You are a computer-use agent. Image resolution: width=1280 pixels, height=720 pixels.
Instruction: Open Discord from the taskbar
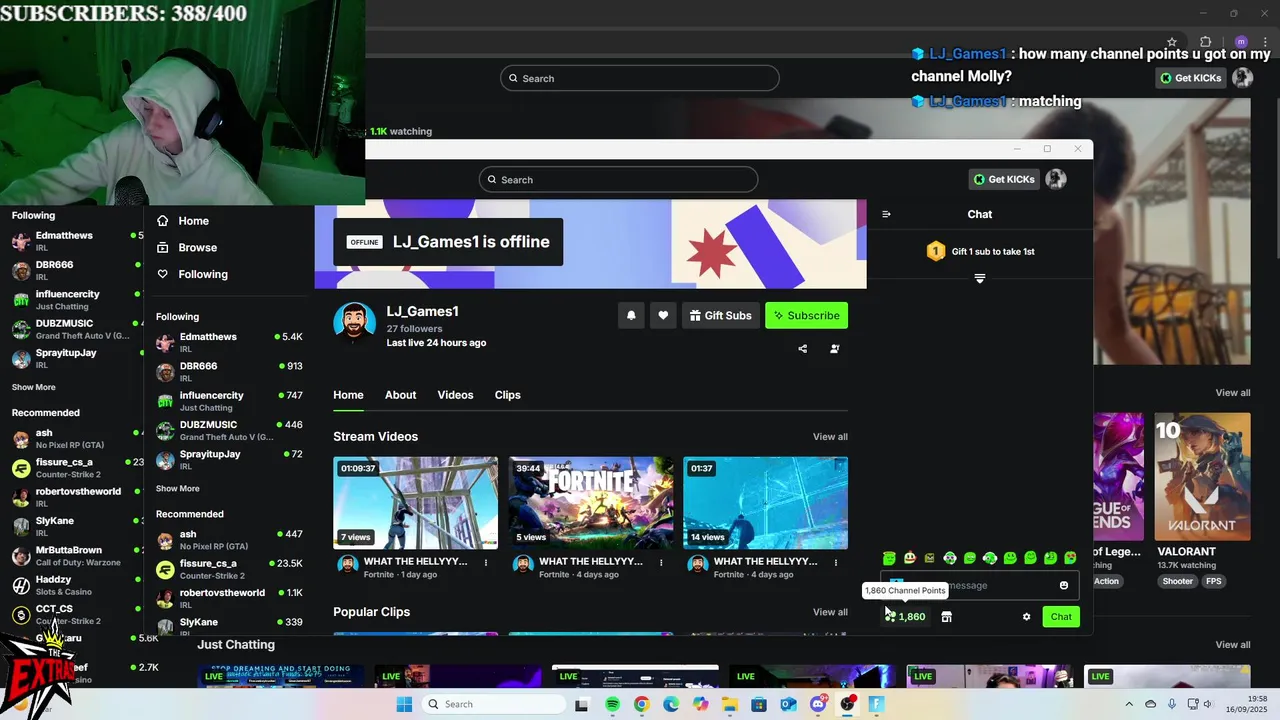tap(818, 705)
